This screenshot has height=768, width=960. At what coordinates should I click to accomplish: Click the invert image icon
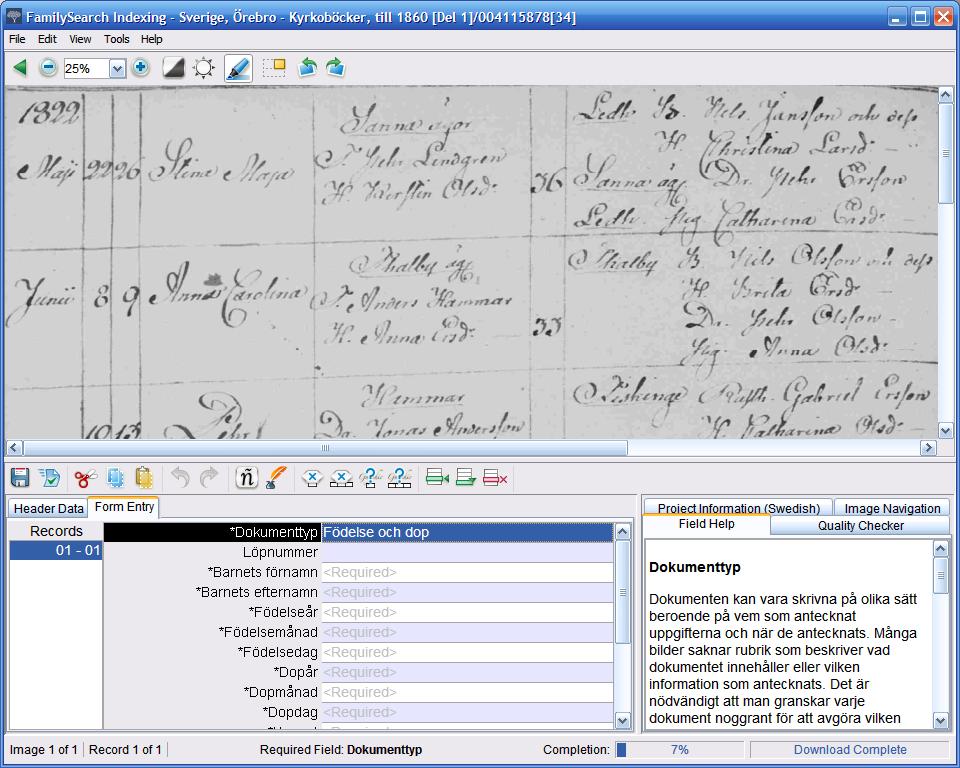[174, 68]
